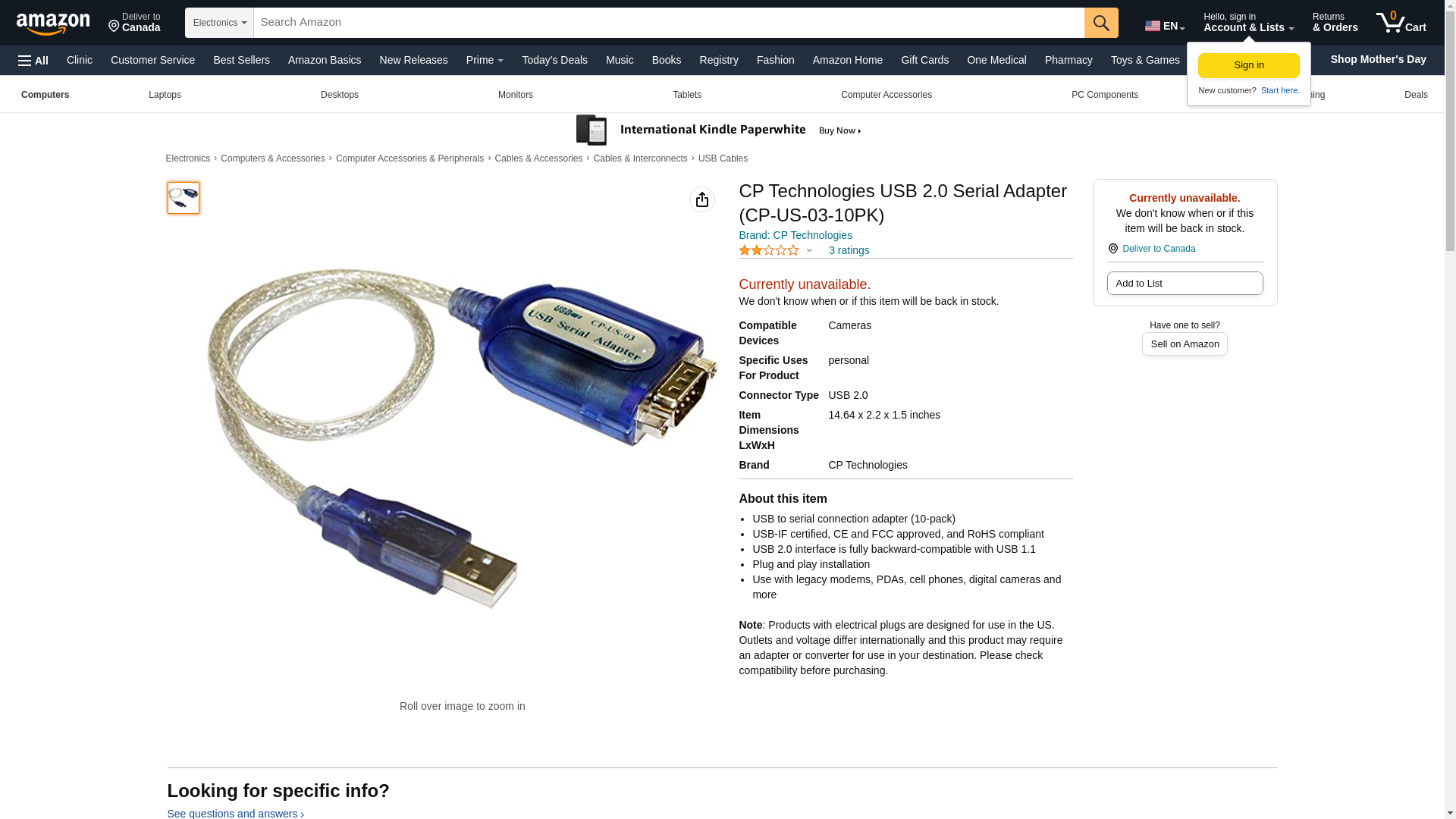Go to the Laptops tab

165,95
